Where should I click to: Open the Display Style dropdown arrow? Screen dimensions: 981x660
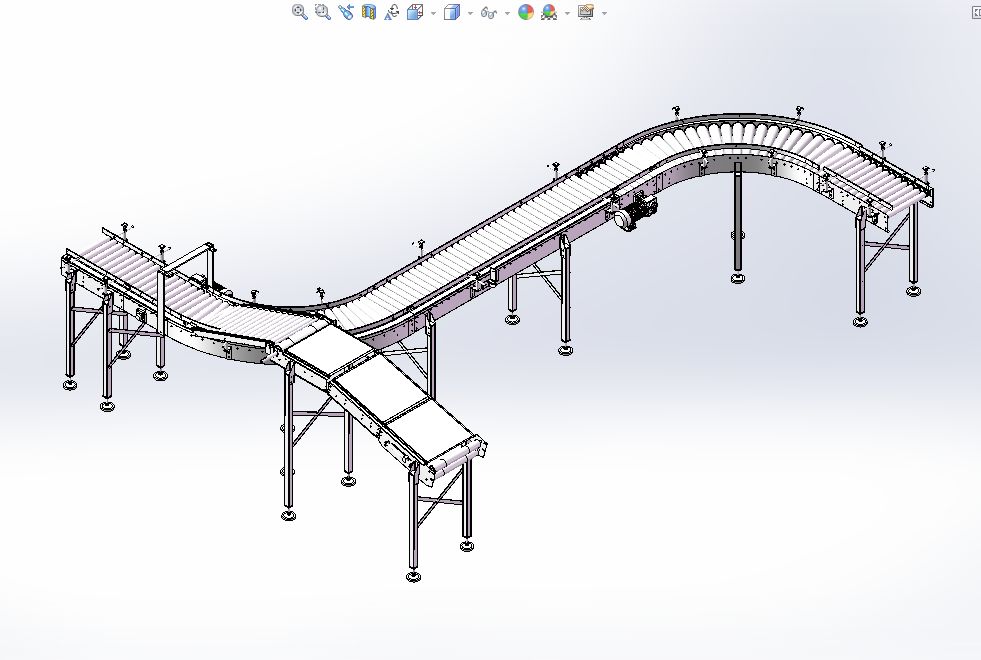(x=470, y=13)
